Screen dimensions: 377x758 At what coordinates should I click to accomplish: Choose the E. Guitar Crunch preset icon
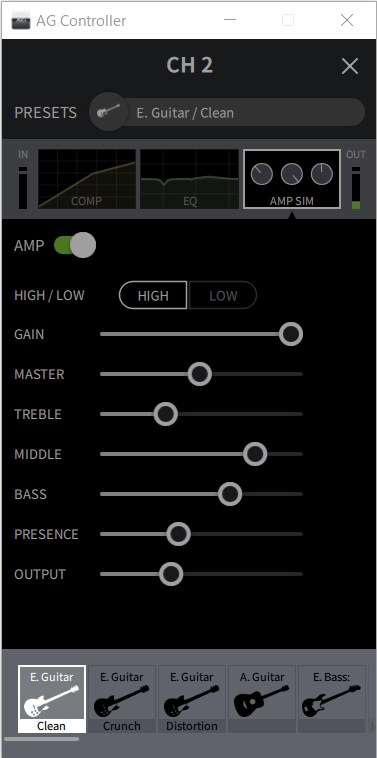click(x=122, y=699)
